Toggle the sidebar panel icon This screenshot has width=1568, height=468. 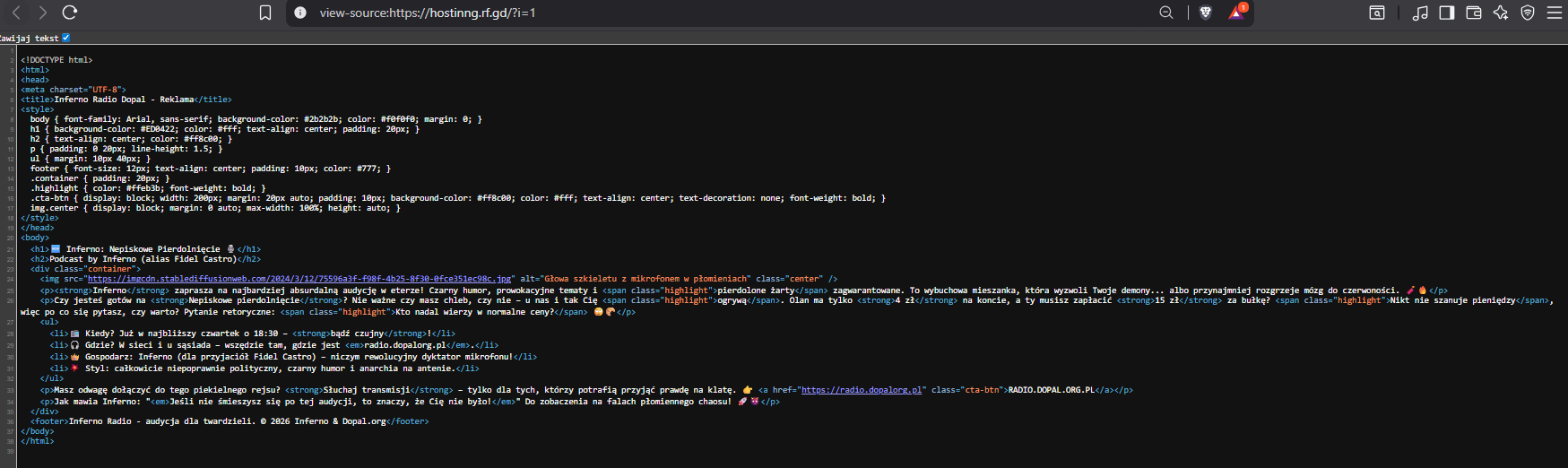[1446, 13]
